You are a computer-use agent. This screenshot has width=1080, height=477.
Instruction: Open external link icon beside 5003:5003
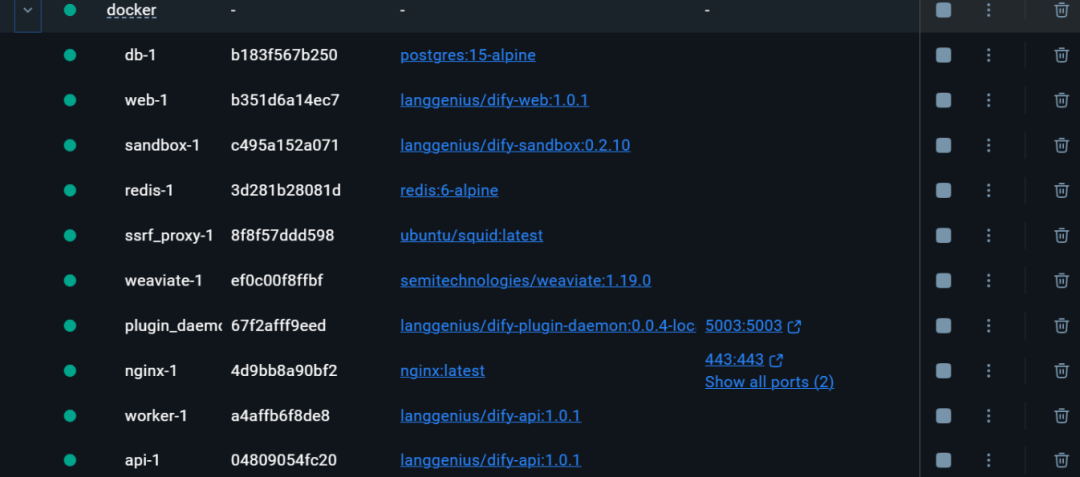794,326
